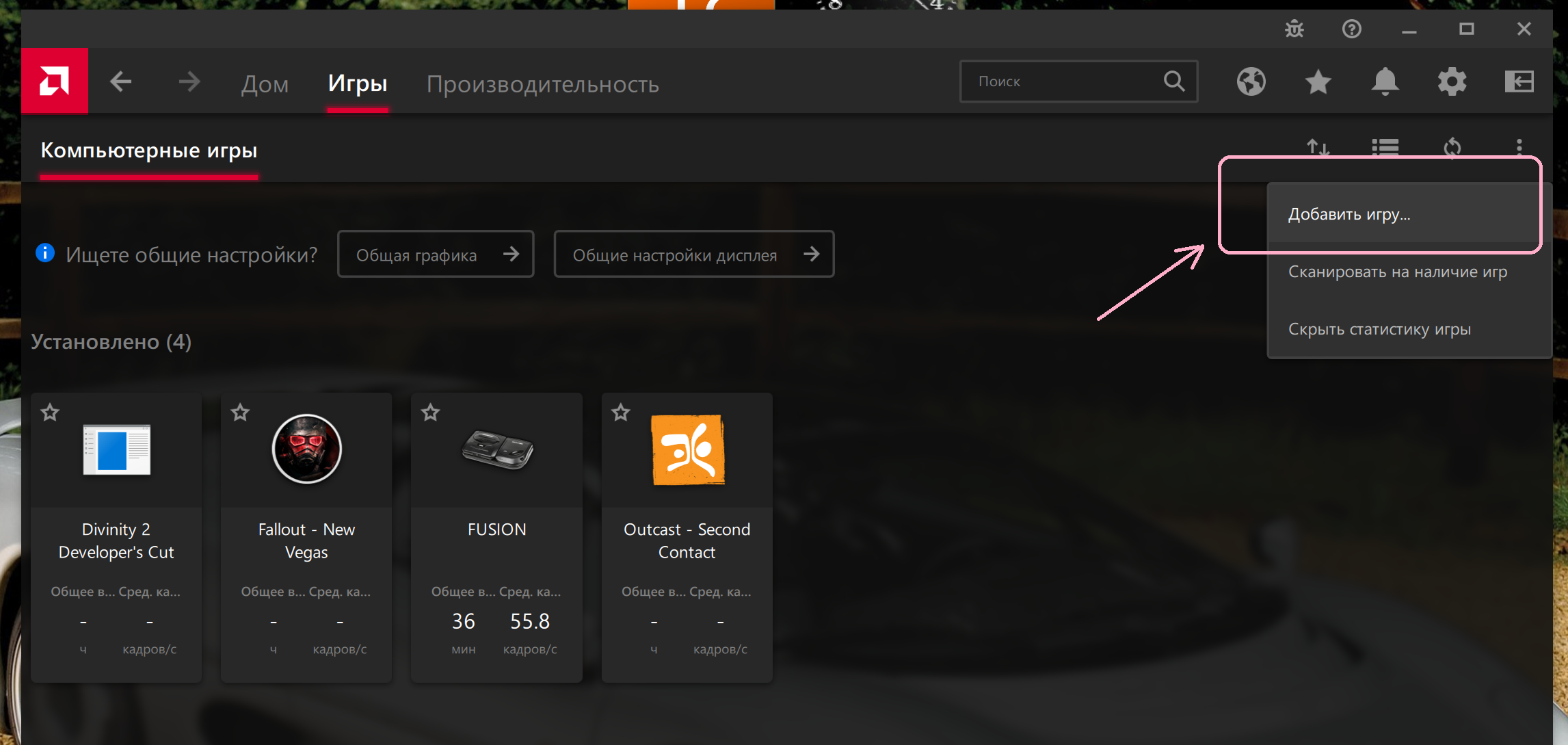Open favorites star in top bar
The width and height of the screenshot is (1568, 745).
(x=1318, y=81)
